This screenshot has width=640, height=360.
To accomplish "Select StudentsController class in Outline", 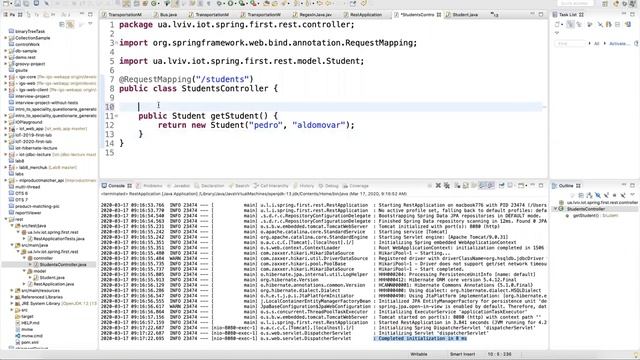I will click(586, 209).
